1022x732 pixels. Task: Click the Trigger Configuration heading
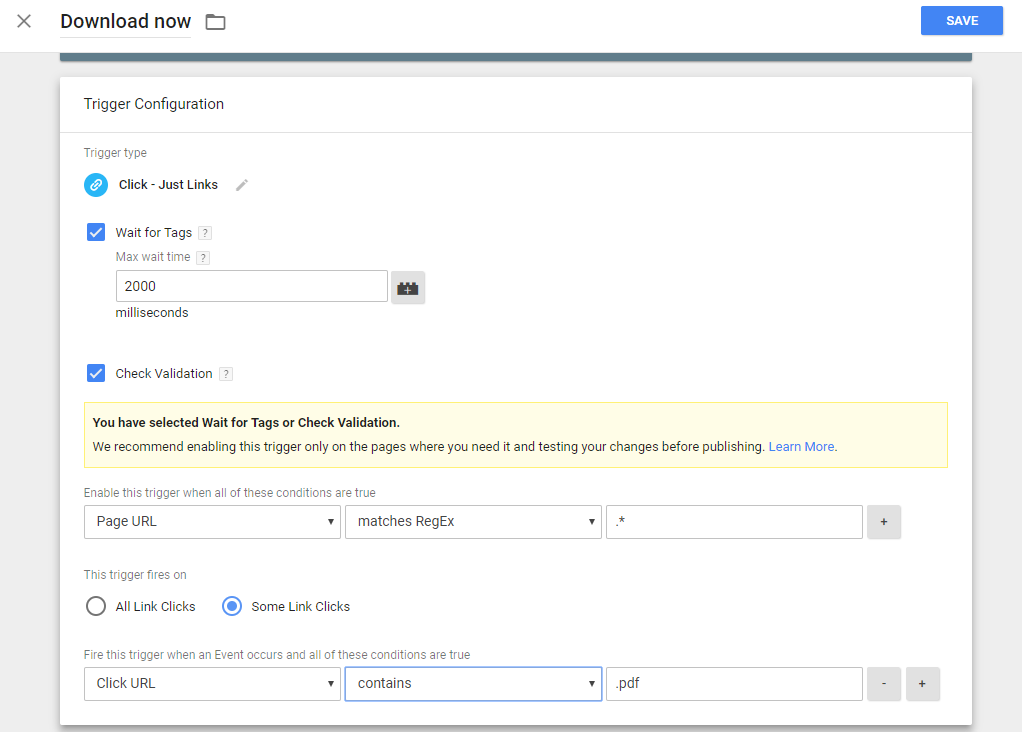point(154,104)
